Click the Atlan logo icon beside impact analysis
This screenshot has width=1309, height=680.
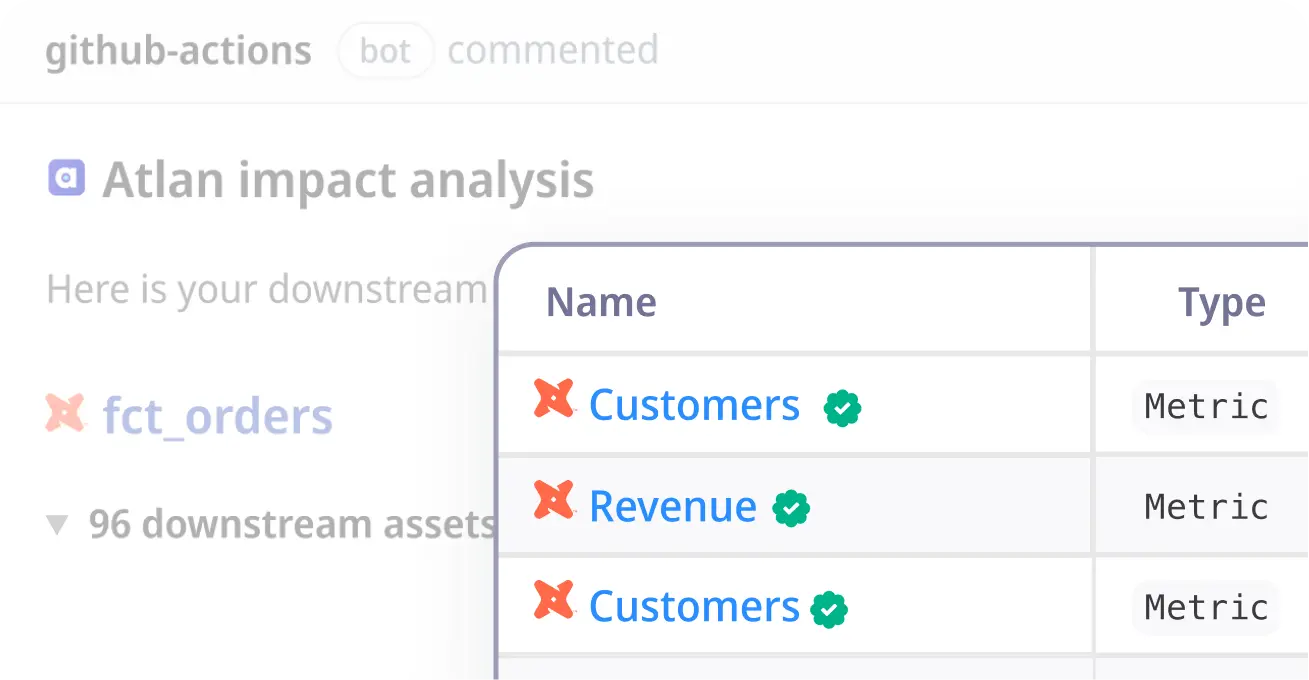[x=67, y=178]
